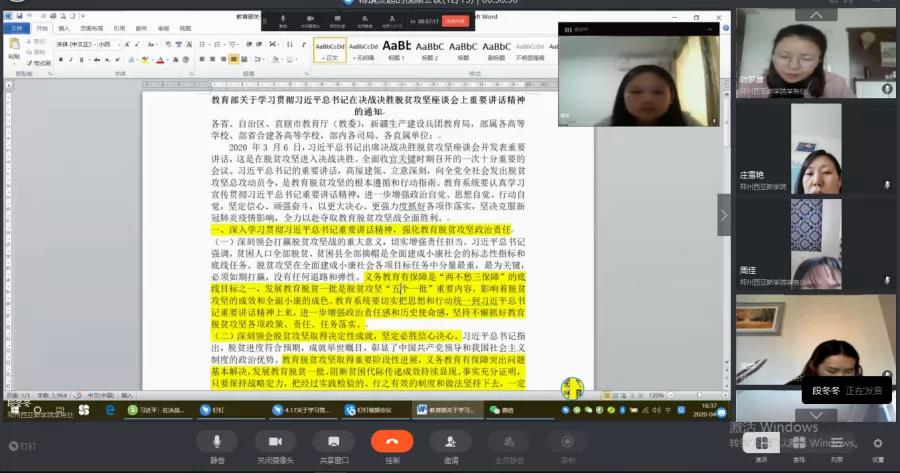Click bullet list icon in Word

click(x=203, y=44)
